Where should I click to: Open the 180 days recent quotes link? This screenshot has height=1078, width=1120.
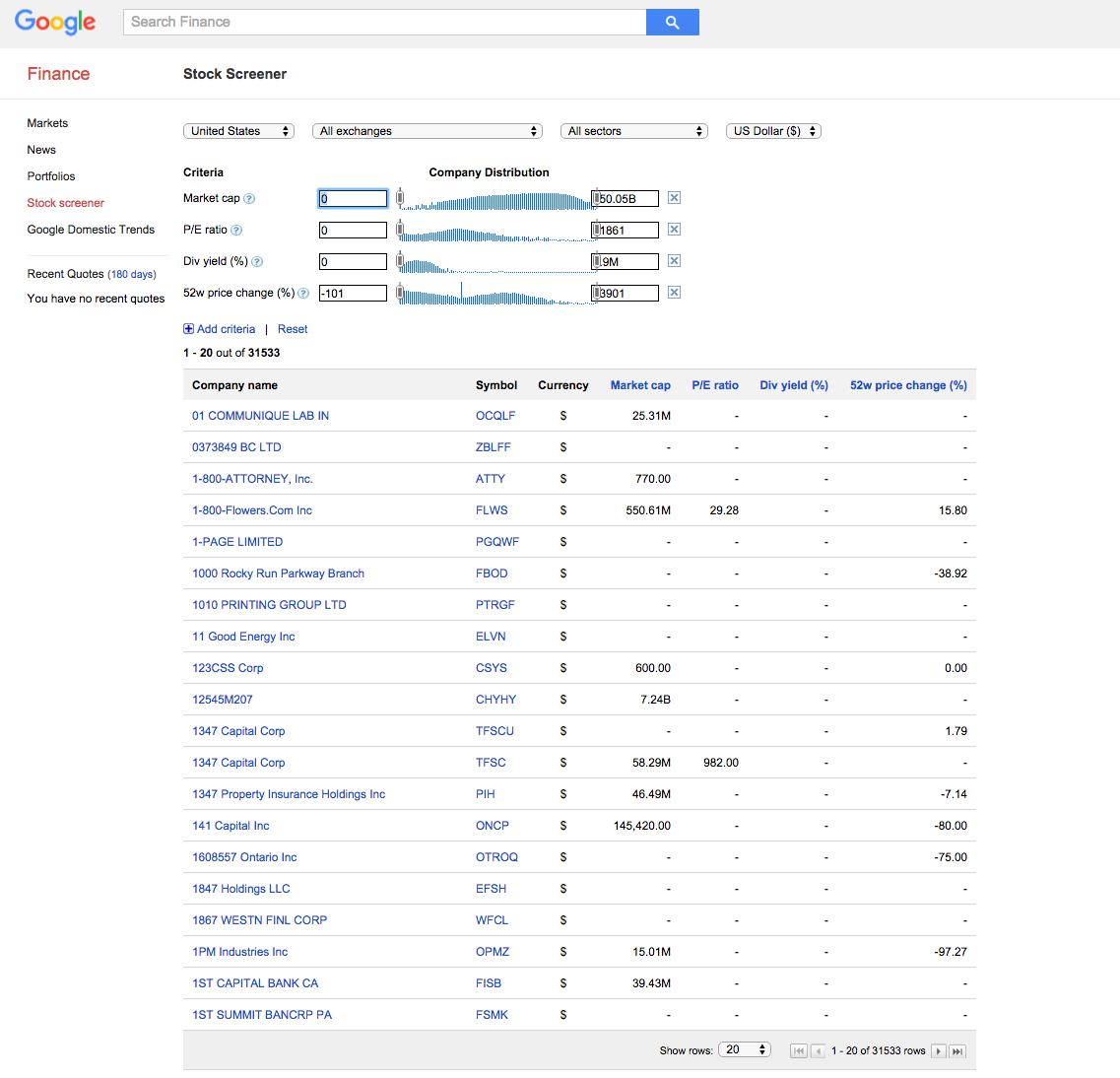coord(132,274)
